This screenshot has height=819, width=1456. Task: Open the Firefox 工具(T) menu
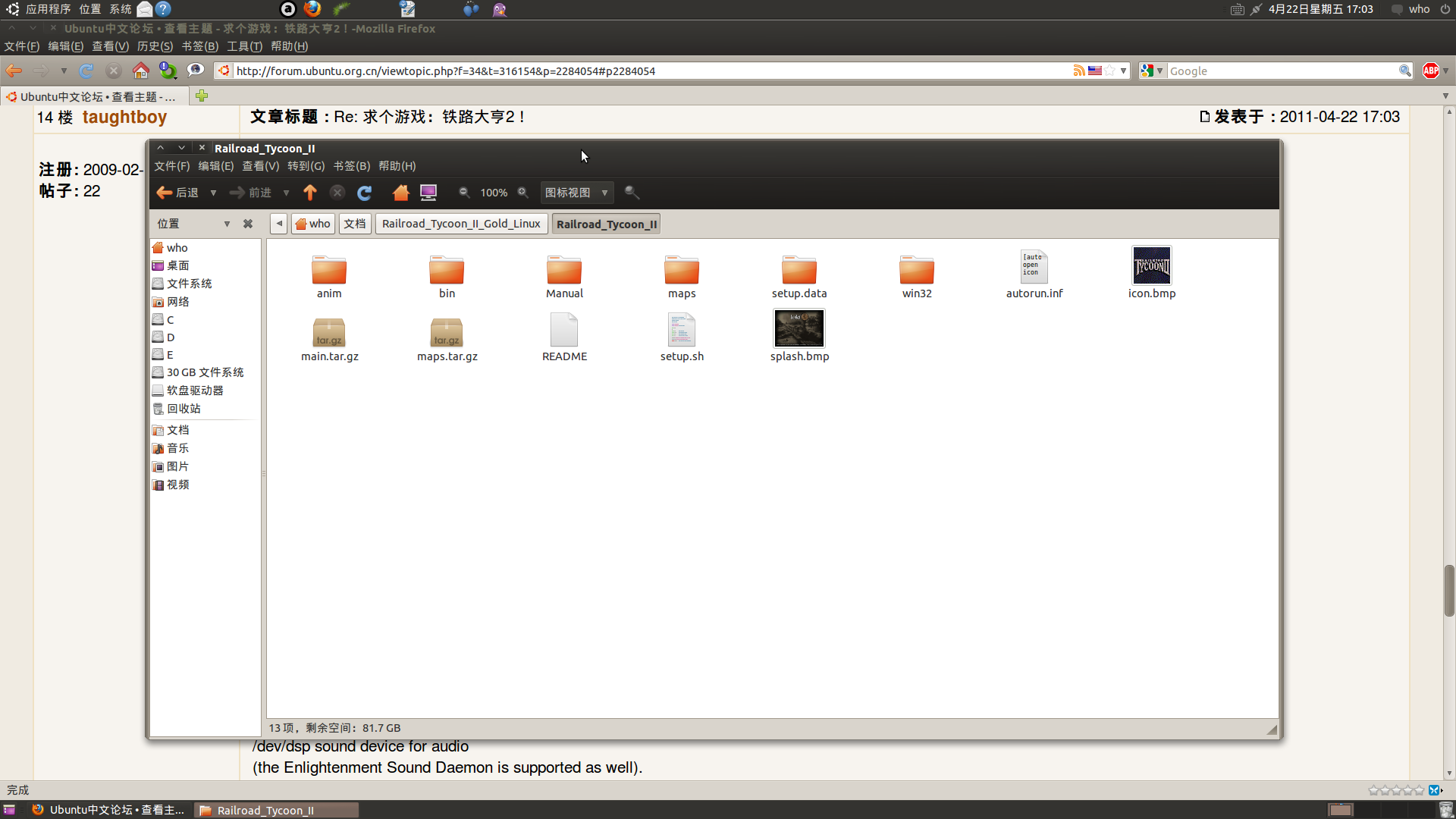(244, 46)
